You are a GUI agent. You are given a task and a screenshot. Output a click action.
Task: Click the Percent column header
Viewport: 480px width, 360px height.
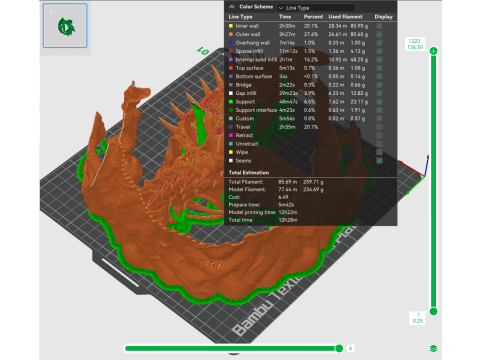(x=313, y=17)
